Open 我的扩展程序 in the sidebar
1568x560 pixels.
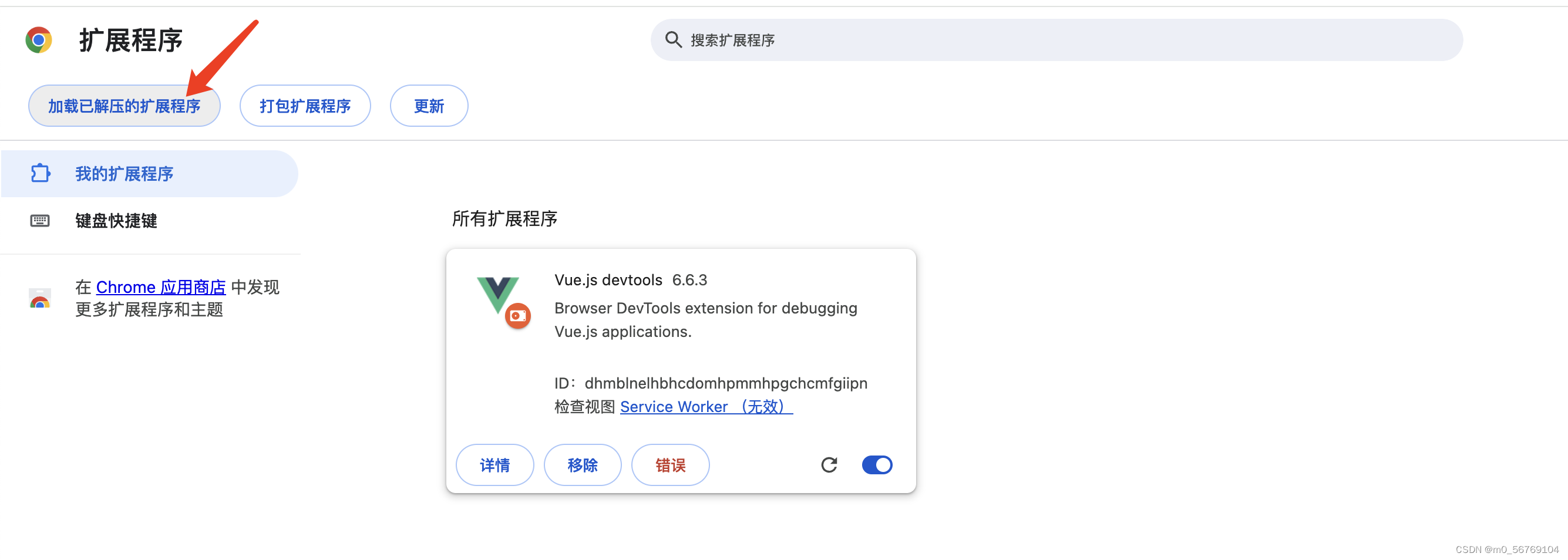[x=123, y=174]
